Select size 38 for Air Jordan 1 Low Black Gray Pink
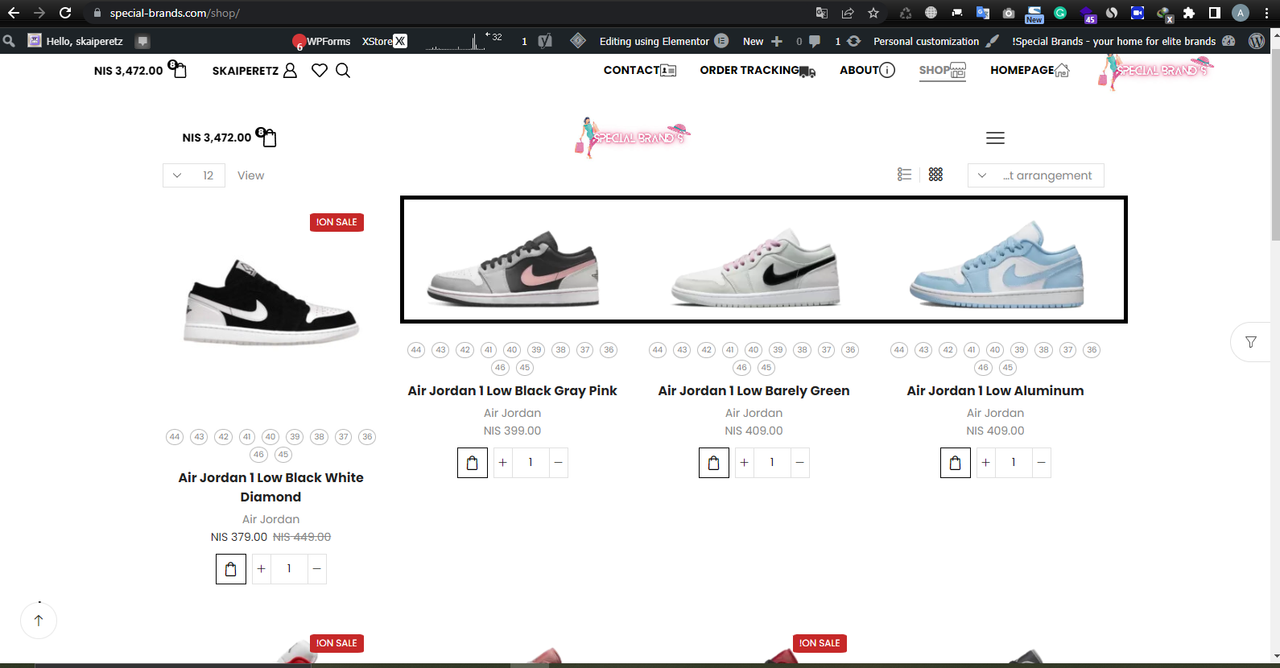Image resolution: width=1280 pixels, height=668 pixels. [561, 350]
